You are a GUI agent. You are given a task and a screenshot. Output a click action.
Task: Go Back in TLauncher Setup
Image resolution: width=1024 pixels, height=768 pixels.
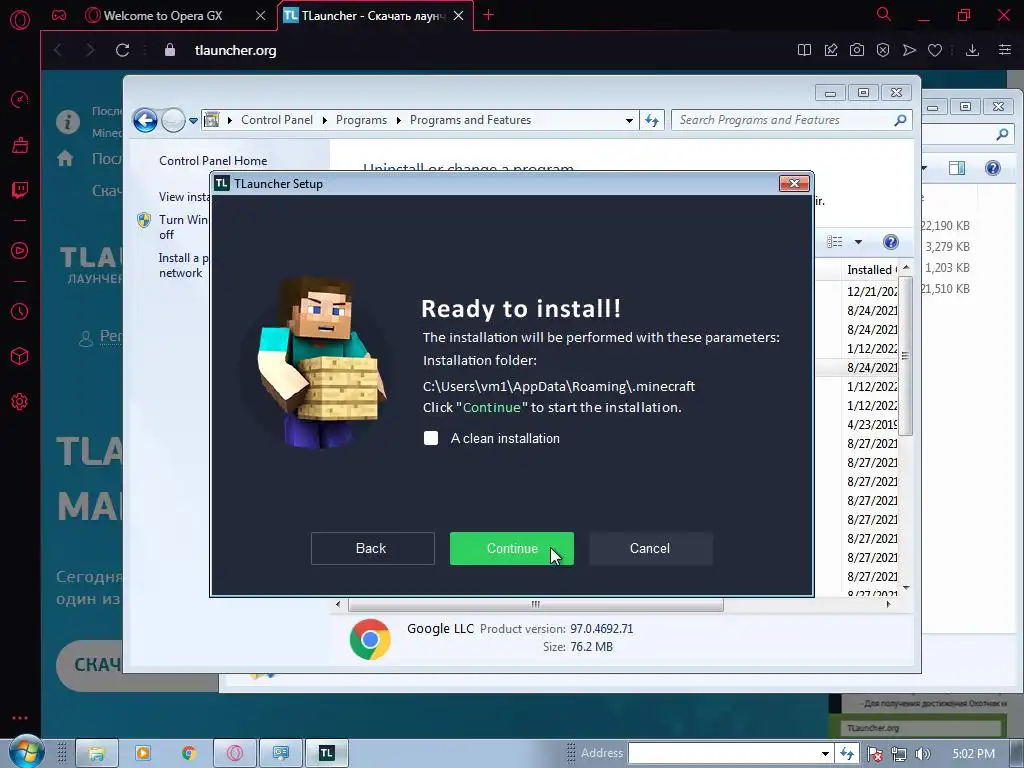(x=372, y=549)
